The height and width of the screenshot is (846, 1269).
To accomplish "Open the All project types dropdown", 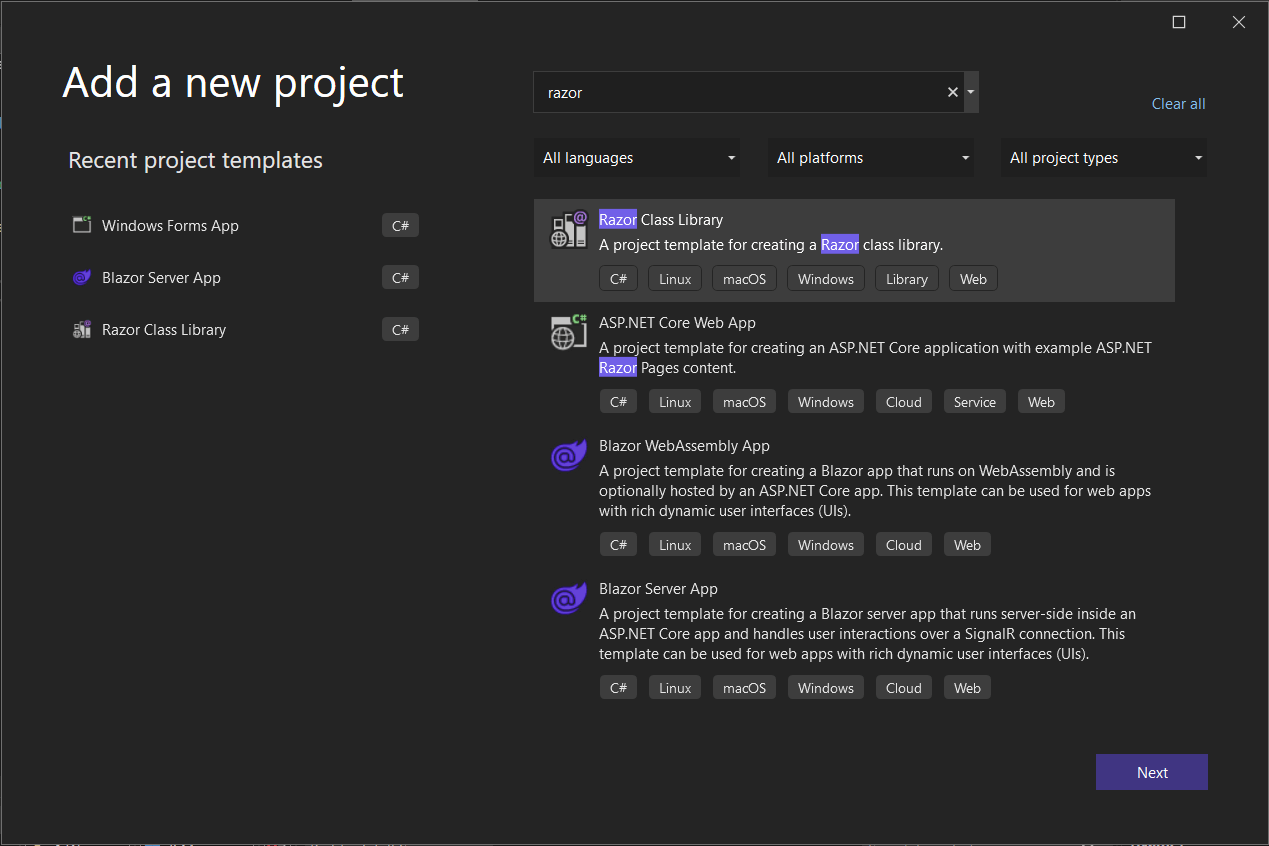I will coord(1103,157).
